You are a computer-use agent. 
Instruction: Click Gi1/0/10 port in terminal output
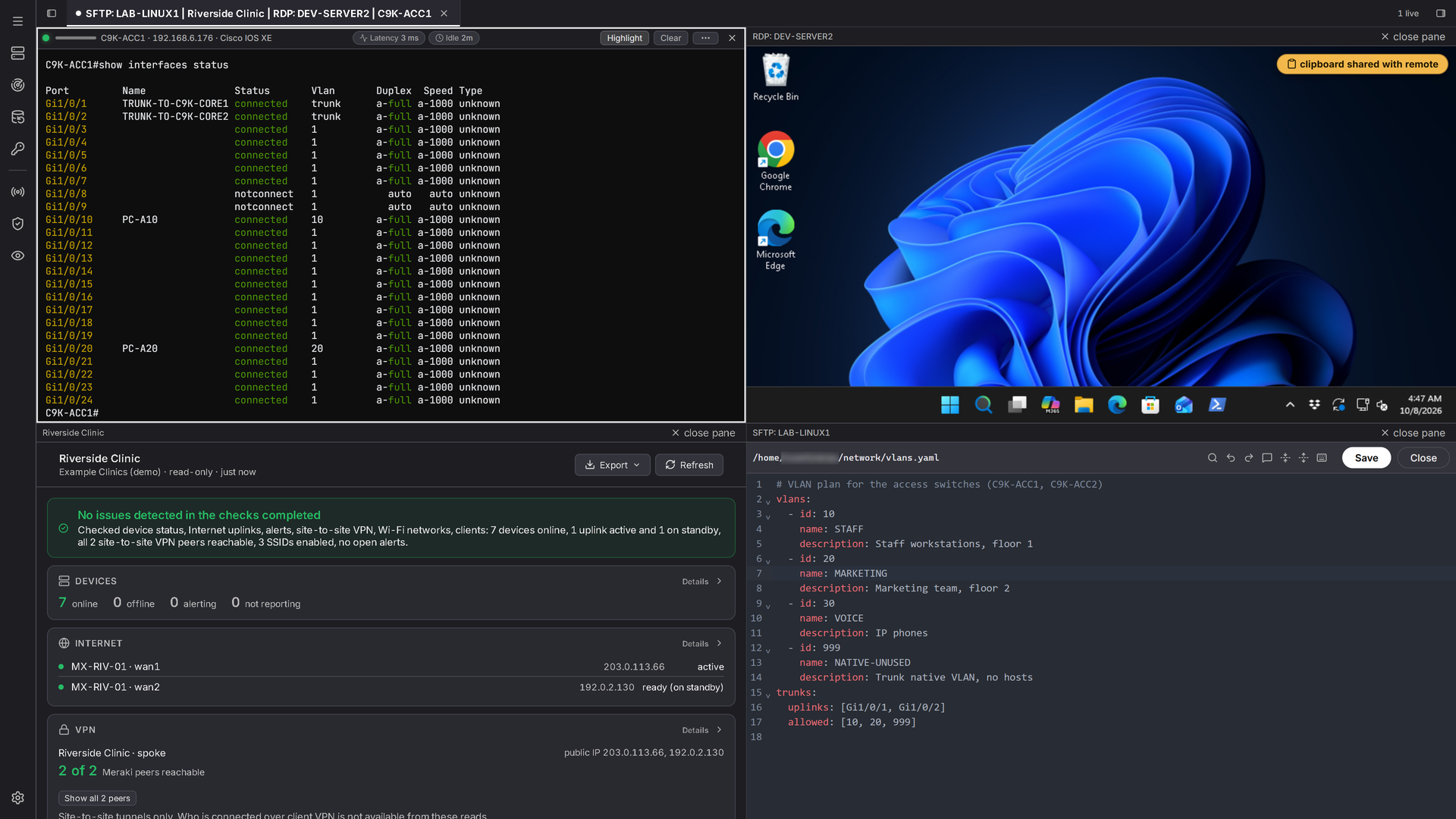point(69,220)
